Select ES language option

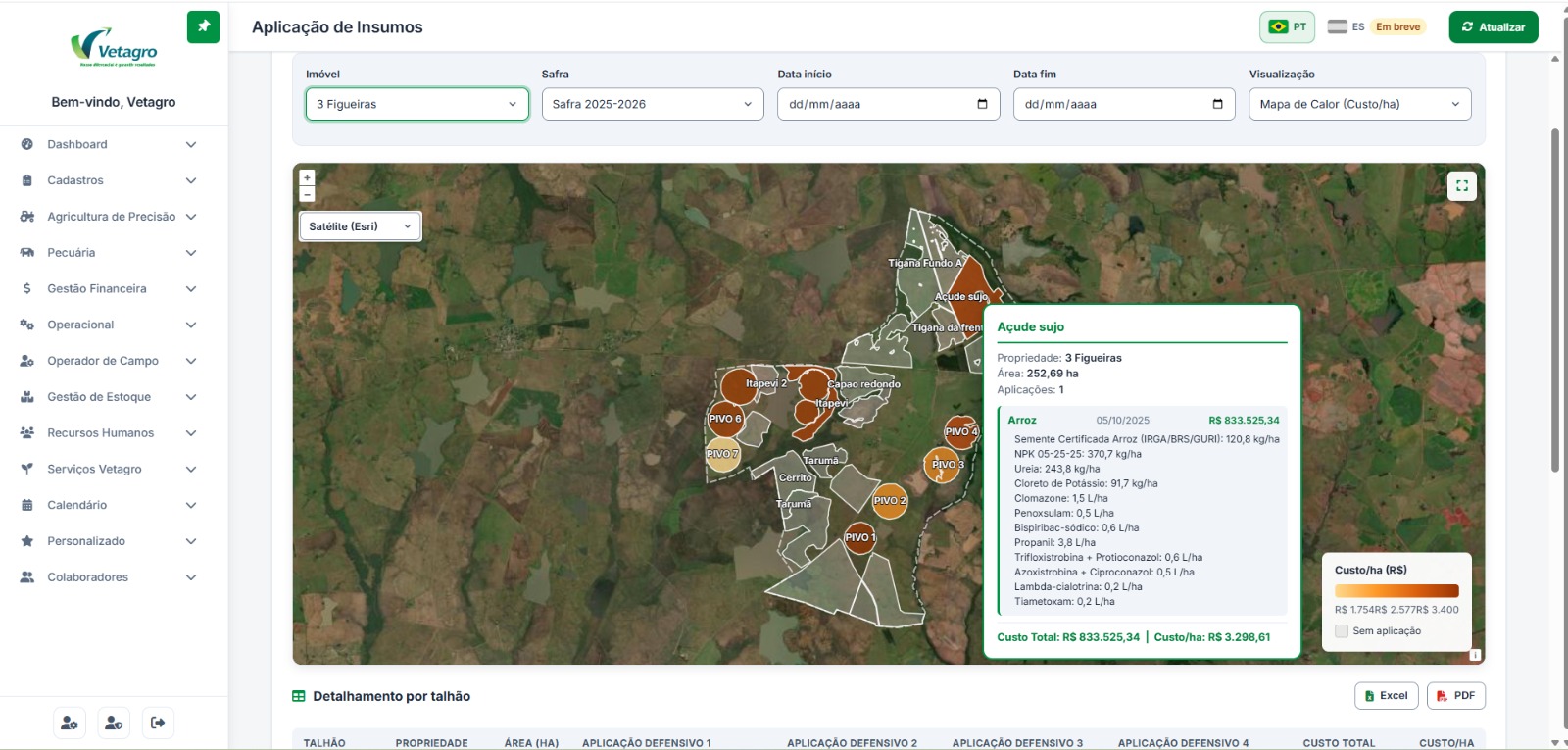(x=1347, y=27)
